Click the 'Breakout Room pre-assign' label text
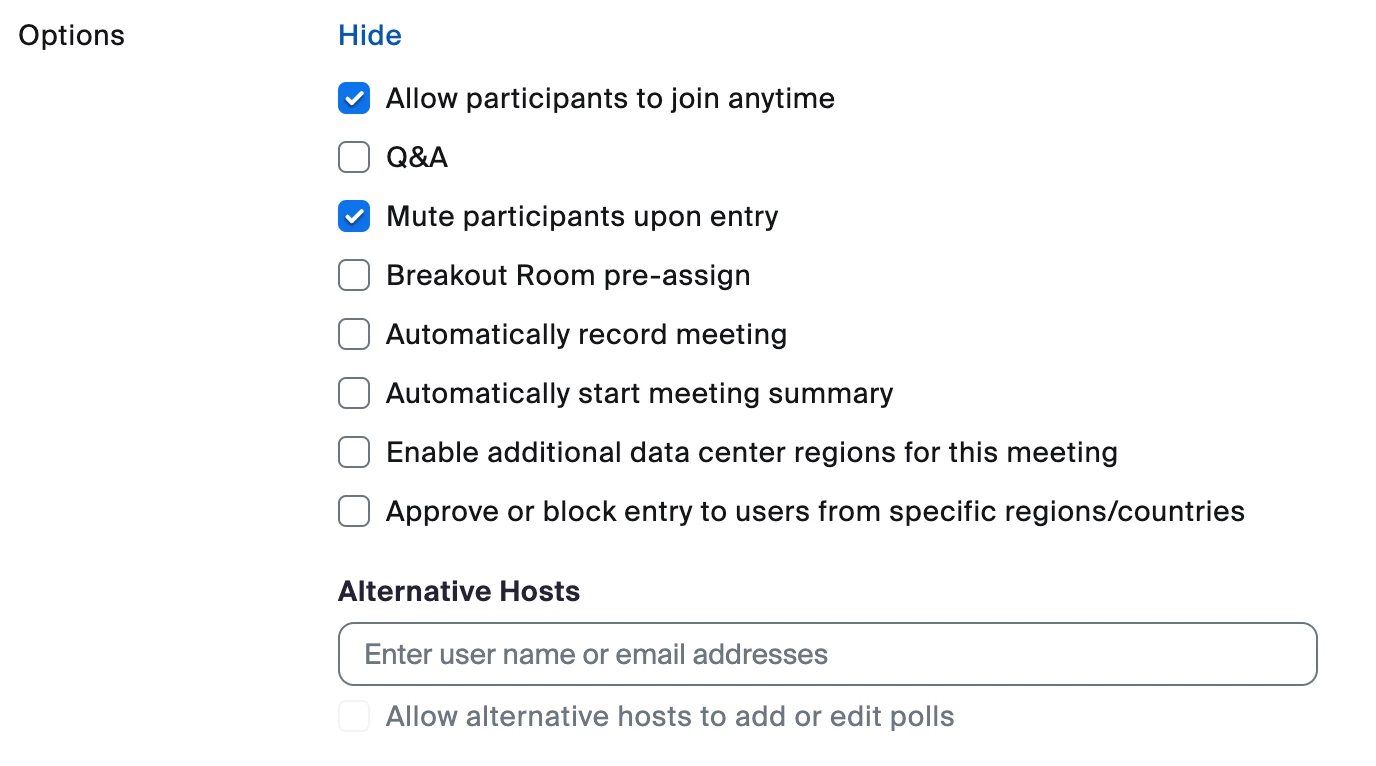Screen dimensions: 1376x766 tap(568, 276)
